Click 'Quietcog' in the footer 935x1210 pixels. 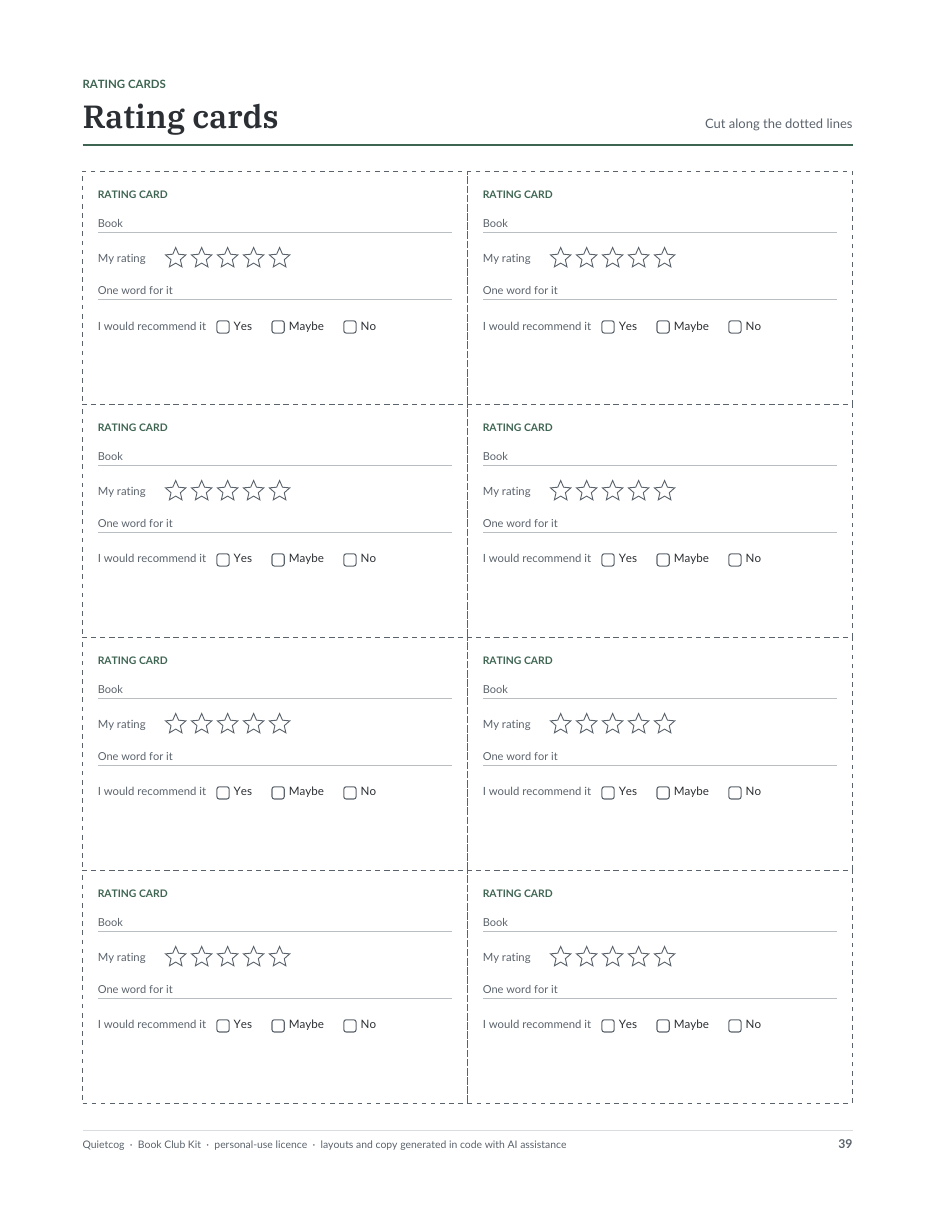(104, 1145)
